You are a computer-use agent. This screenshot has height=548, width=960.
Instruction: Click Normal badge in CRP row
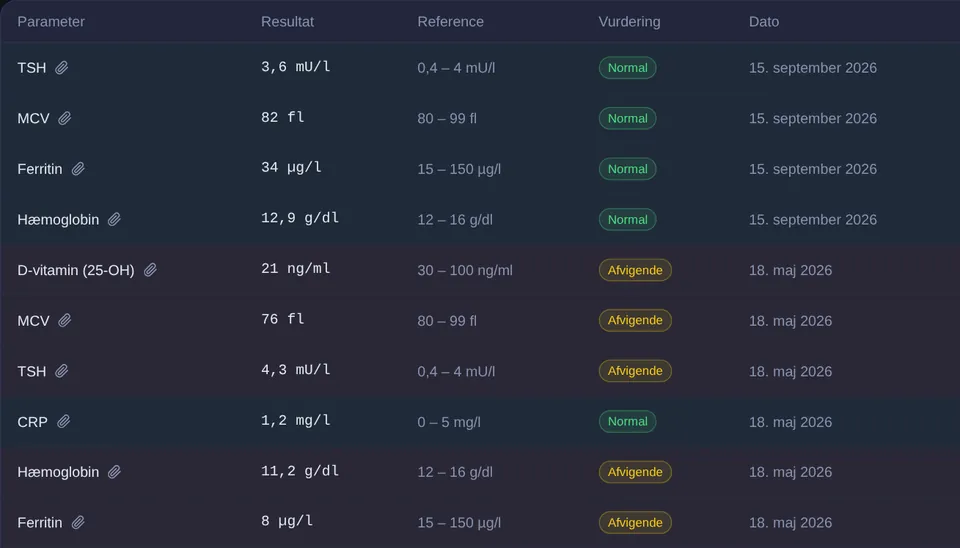point(628,421)
